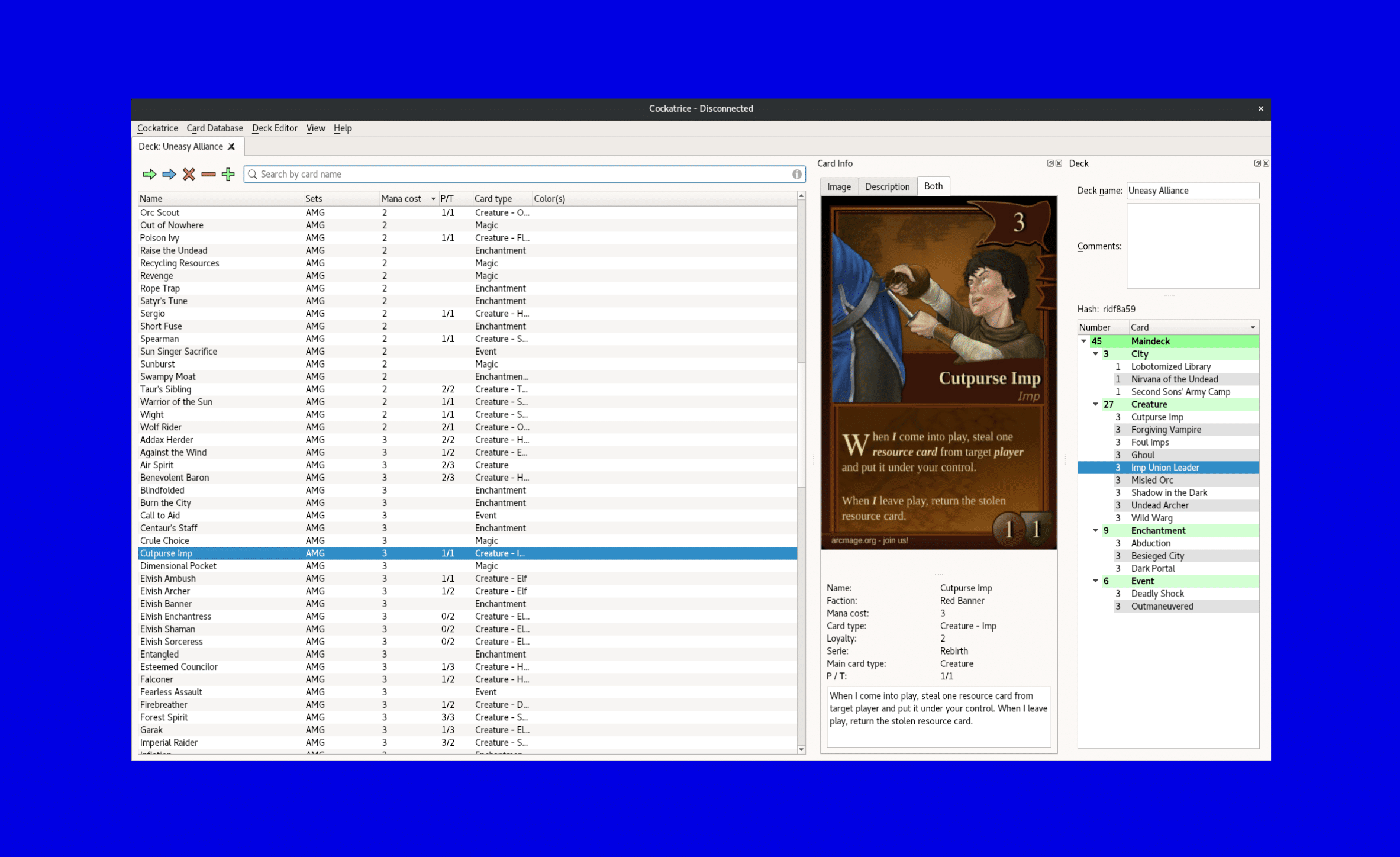The width and height of the screenshot is (1400, 857).
Task: Click the Deck name input field
Action: click(x=1192, y=191)
